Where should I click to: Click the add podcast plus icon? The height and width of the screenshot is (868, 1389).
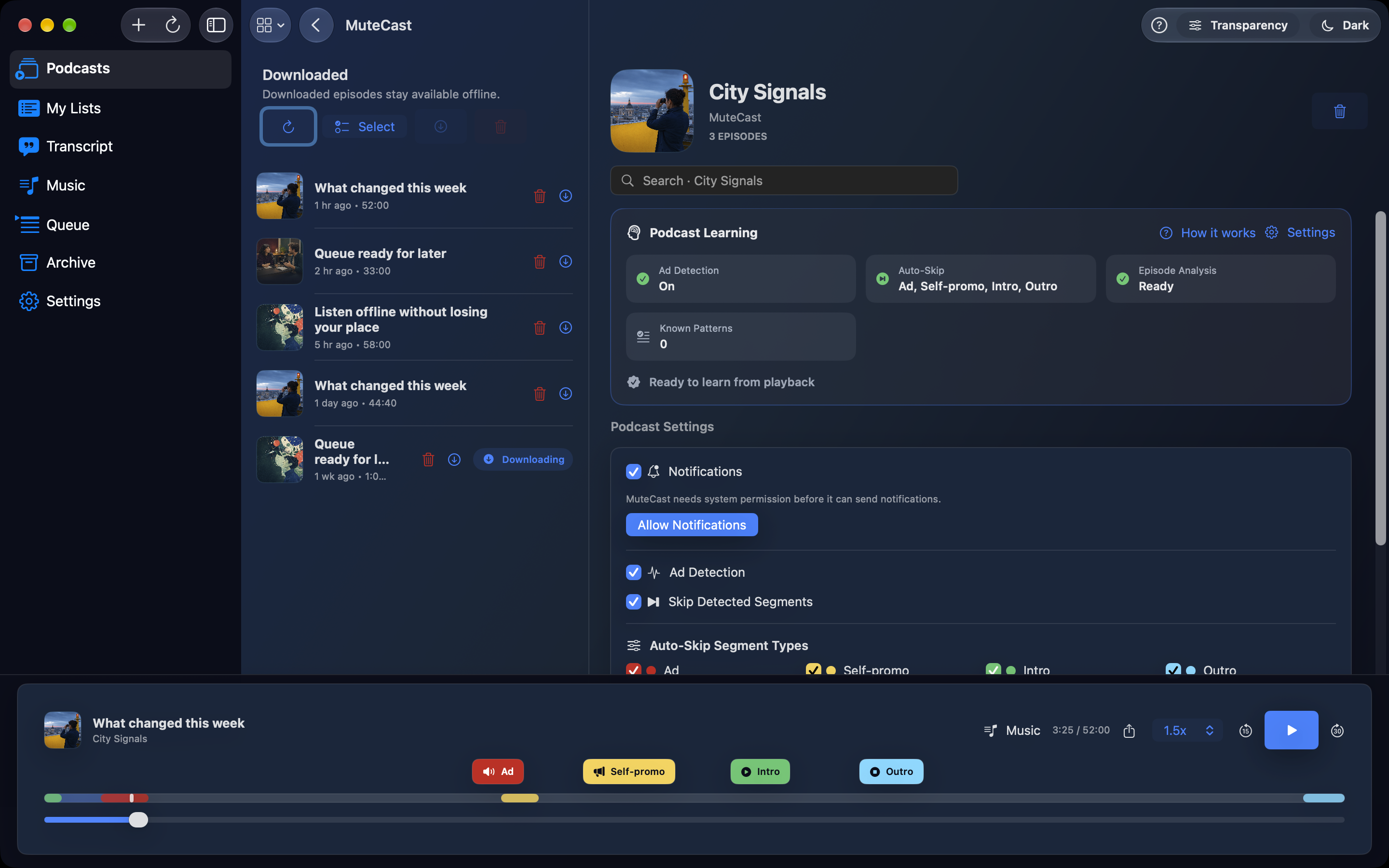[x=138, y=25]
